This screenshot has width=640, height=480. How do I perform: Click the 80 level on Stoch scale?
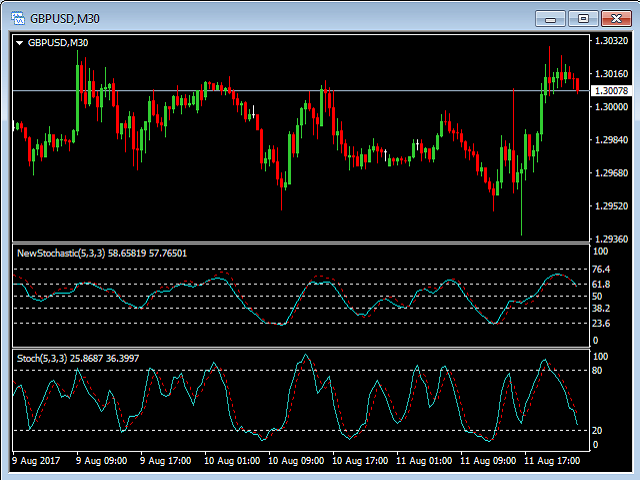pos(600,370)
